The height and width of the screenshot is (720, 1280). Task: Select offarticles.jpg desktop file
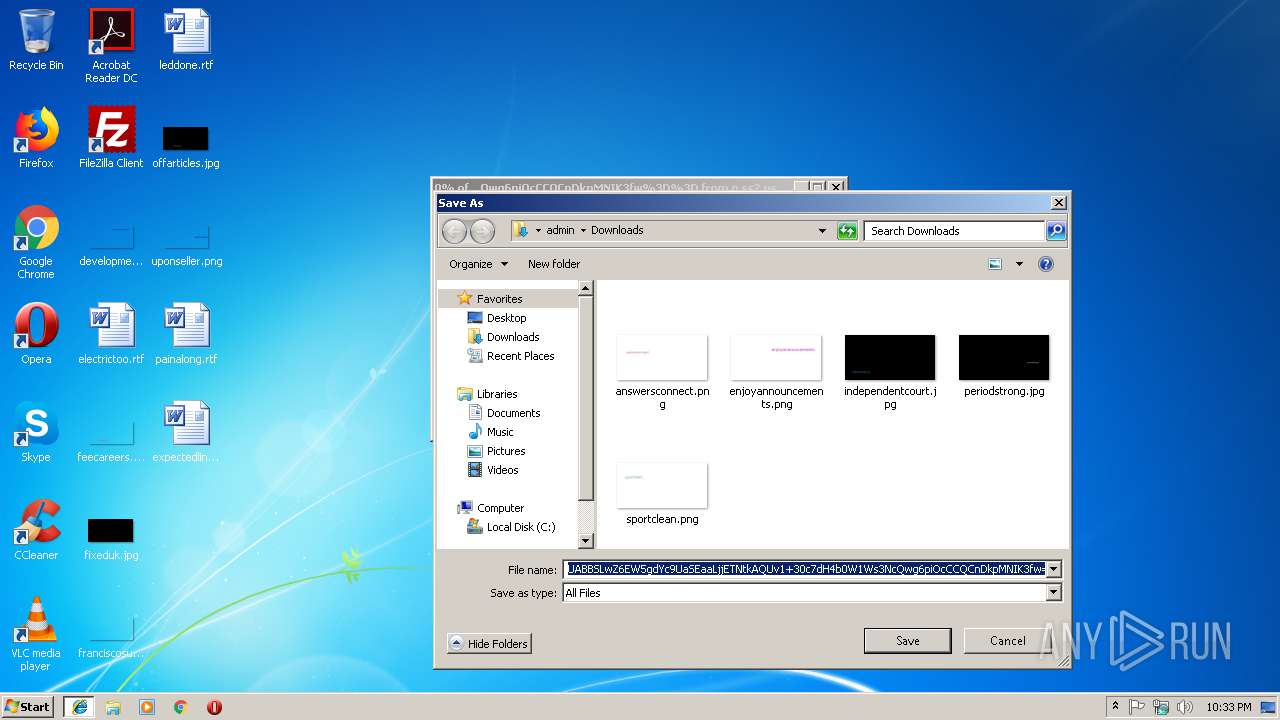point(186,145)
